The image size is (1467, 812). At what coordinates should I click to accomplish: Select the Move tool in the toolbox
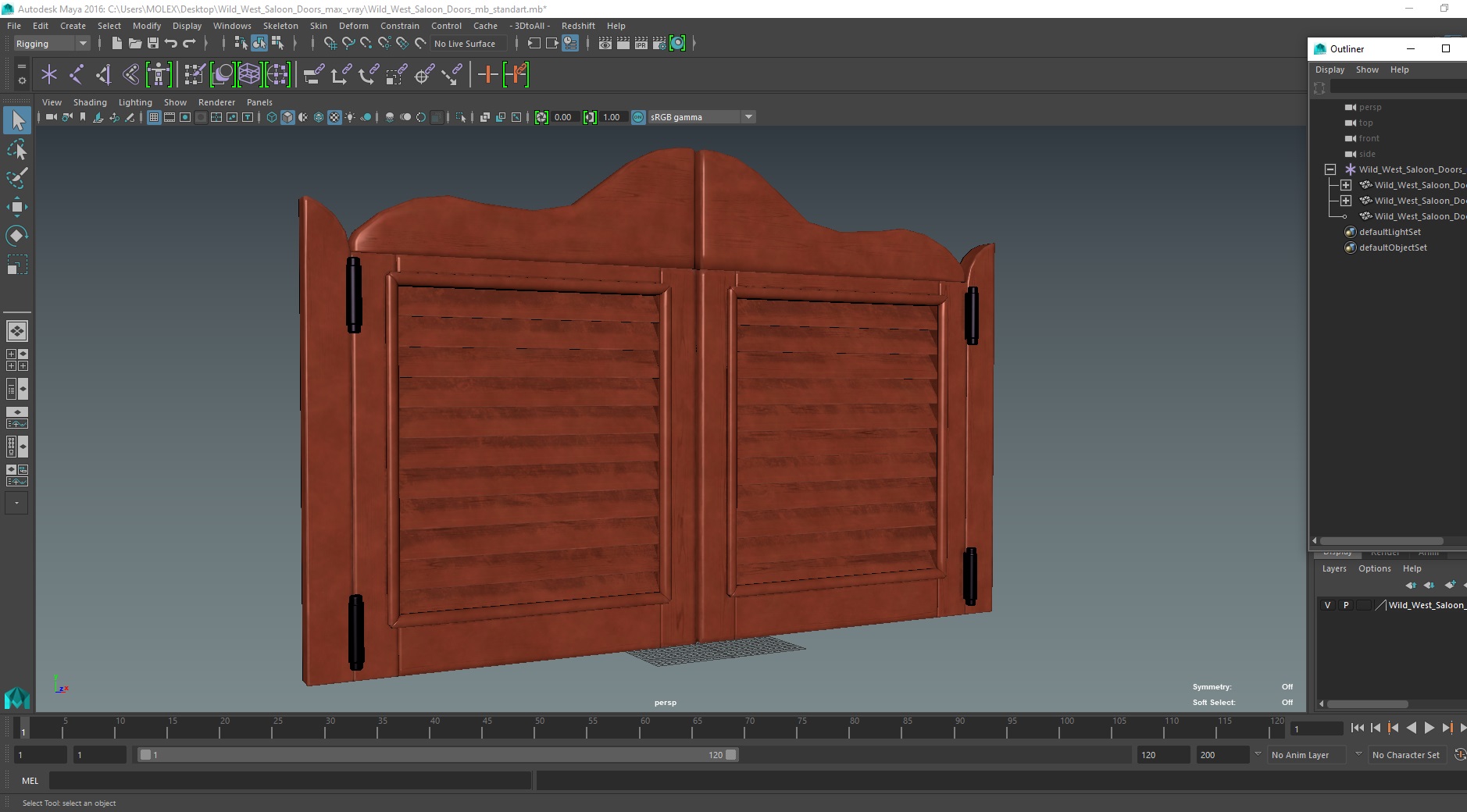click(17, 207)
